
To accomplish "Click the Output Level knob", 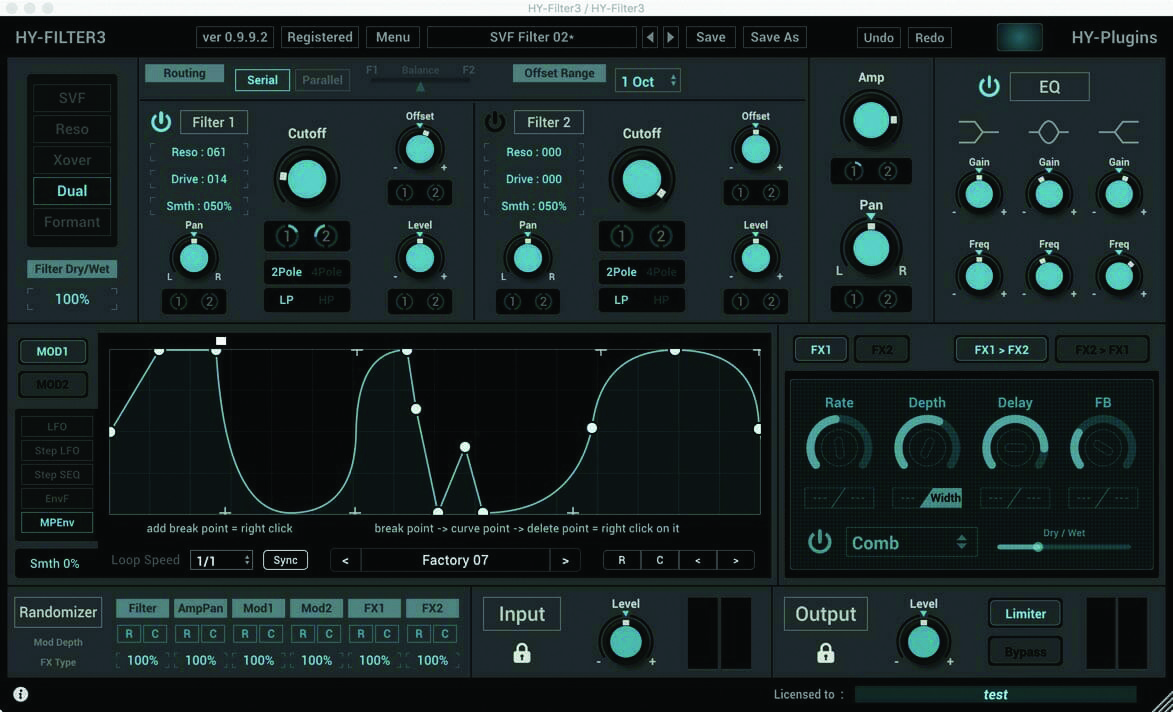I will pos(923,642).
